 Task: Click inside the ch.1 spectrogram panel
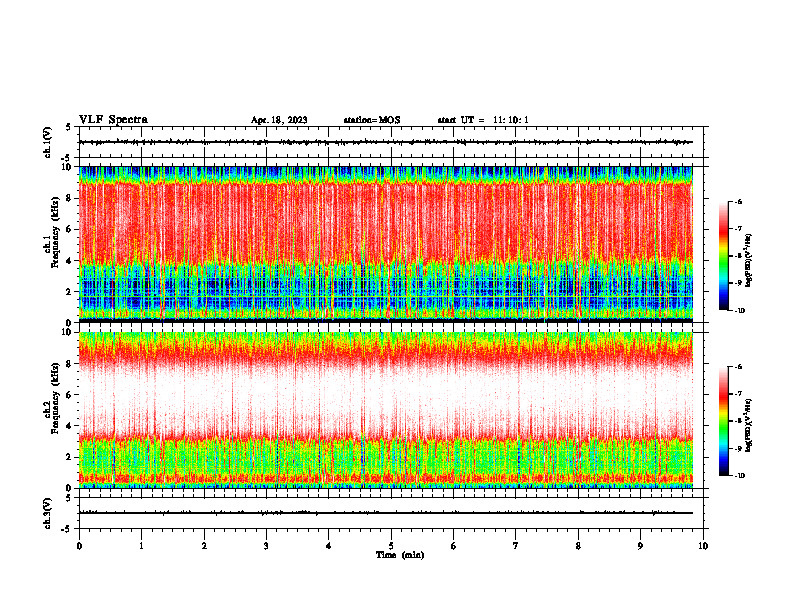[x=385, y=244]
